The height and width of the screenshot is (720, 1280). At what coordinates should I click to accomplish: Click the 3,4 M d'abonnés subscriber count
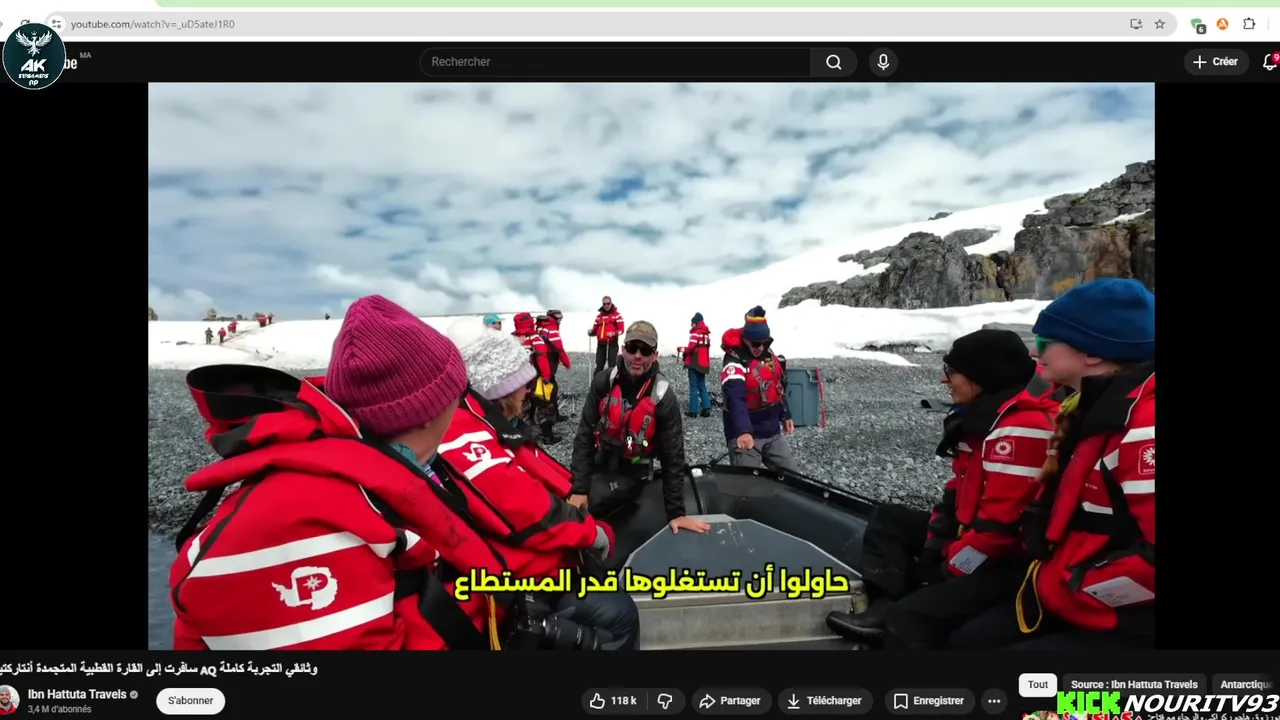[x=59, y=709]
